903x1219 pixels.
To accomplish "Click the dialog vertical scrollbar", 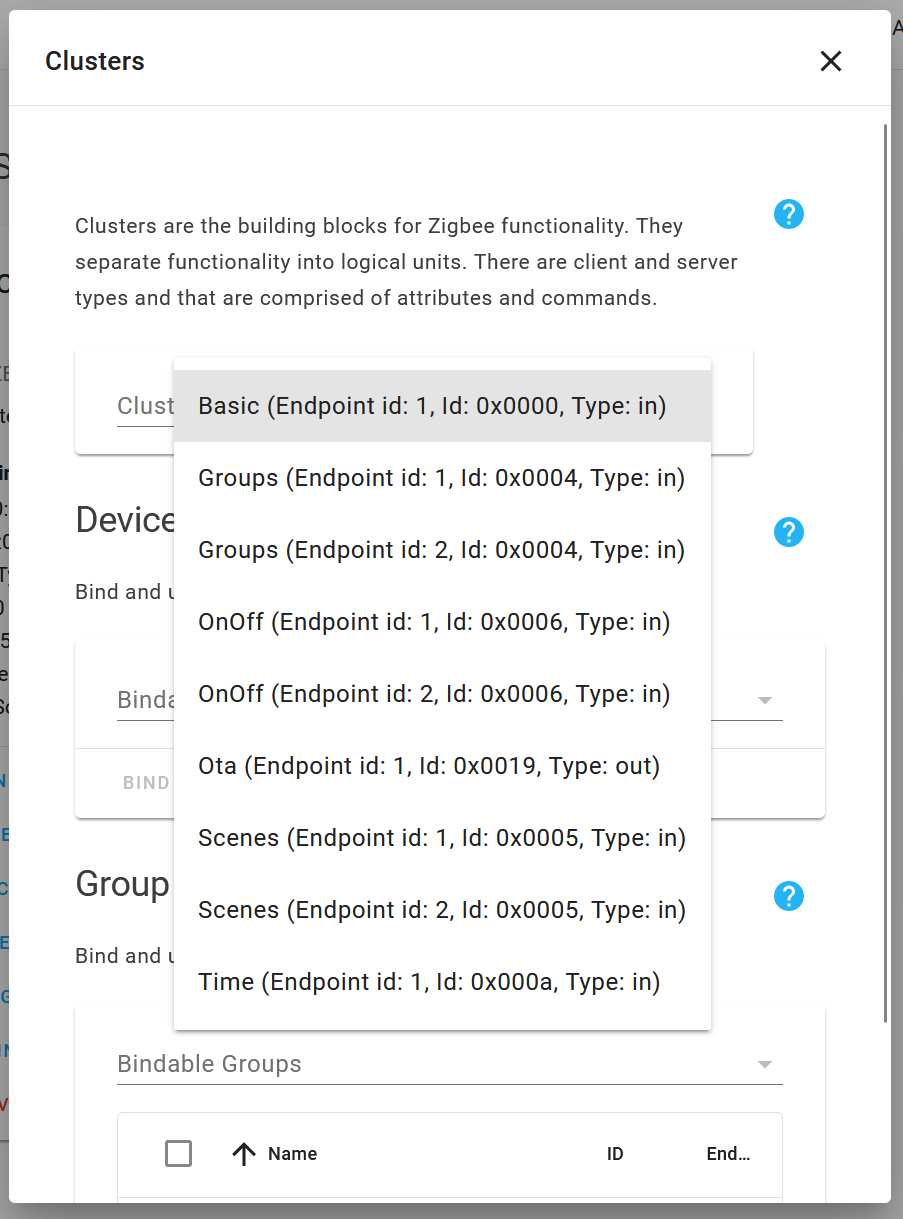I will coord(886,573).
